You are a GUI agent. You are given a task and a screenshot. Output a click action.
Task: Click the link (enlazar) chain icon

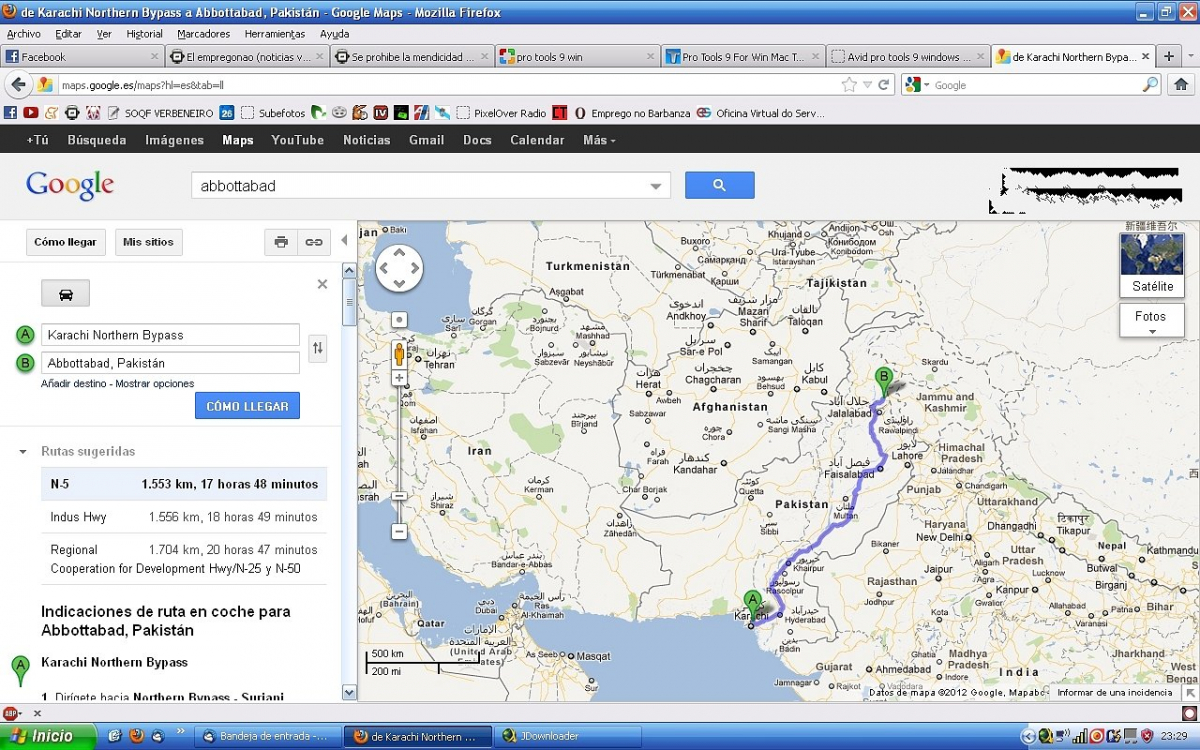click(x=314, y=242)
